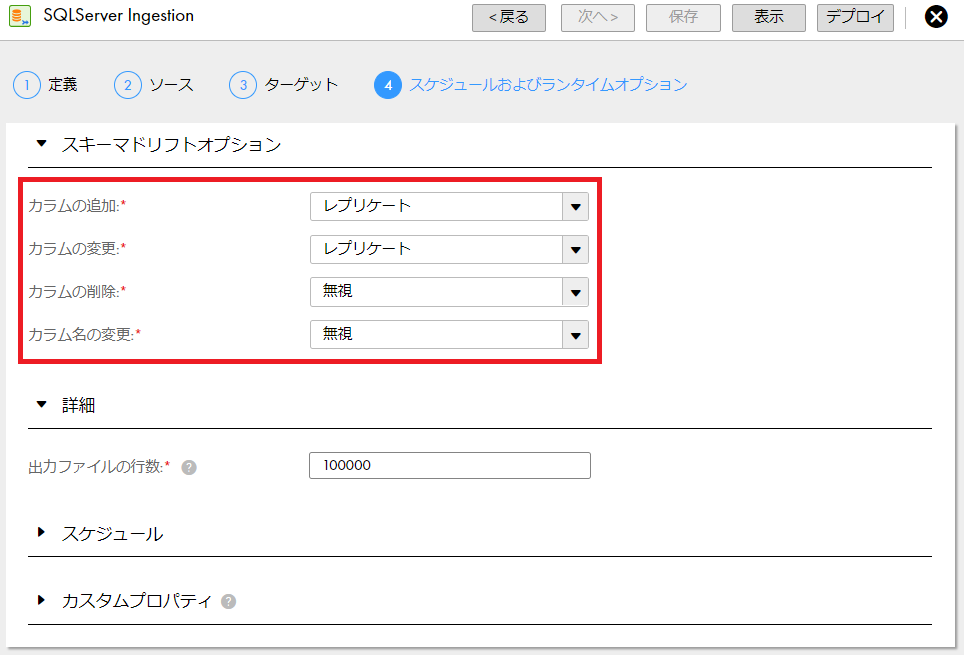The height and width of the screenshot is (655, 964).
Task: Click the step 4 circle icon
Action: pyautogui.click(x=388, y=85)
